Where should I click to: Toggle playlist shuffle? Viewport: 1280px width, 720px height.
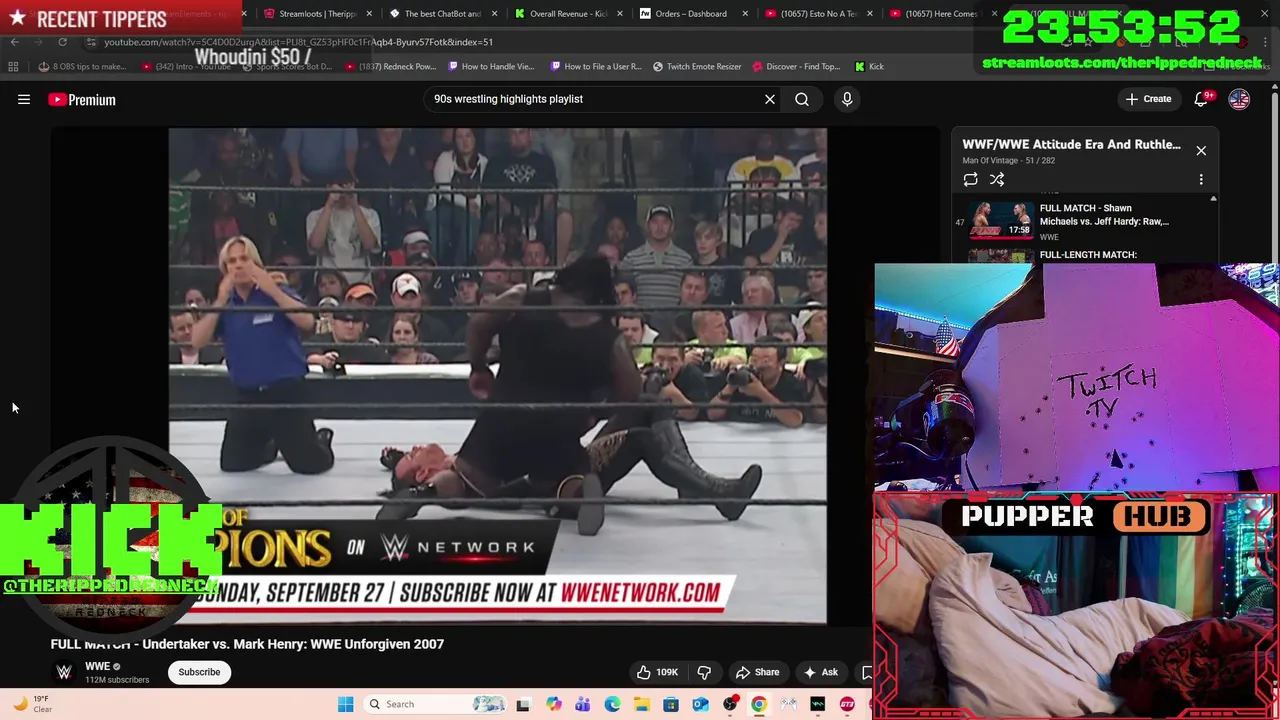[x=997, y=180]
